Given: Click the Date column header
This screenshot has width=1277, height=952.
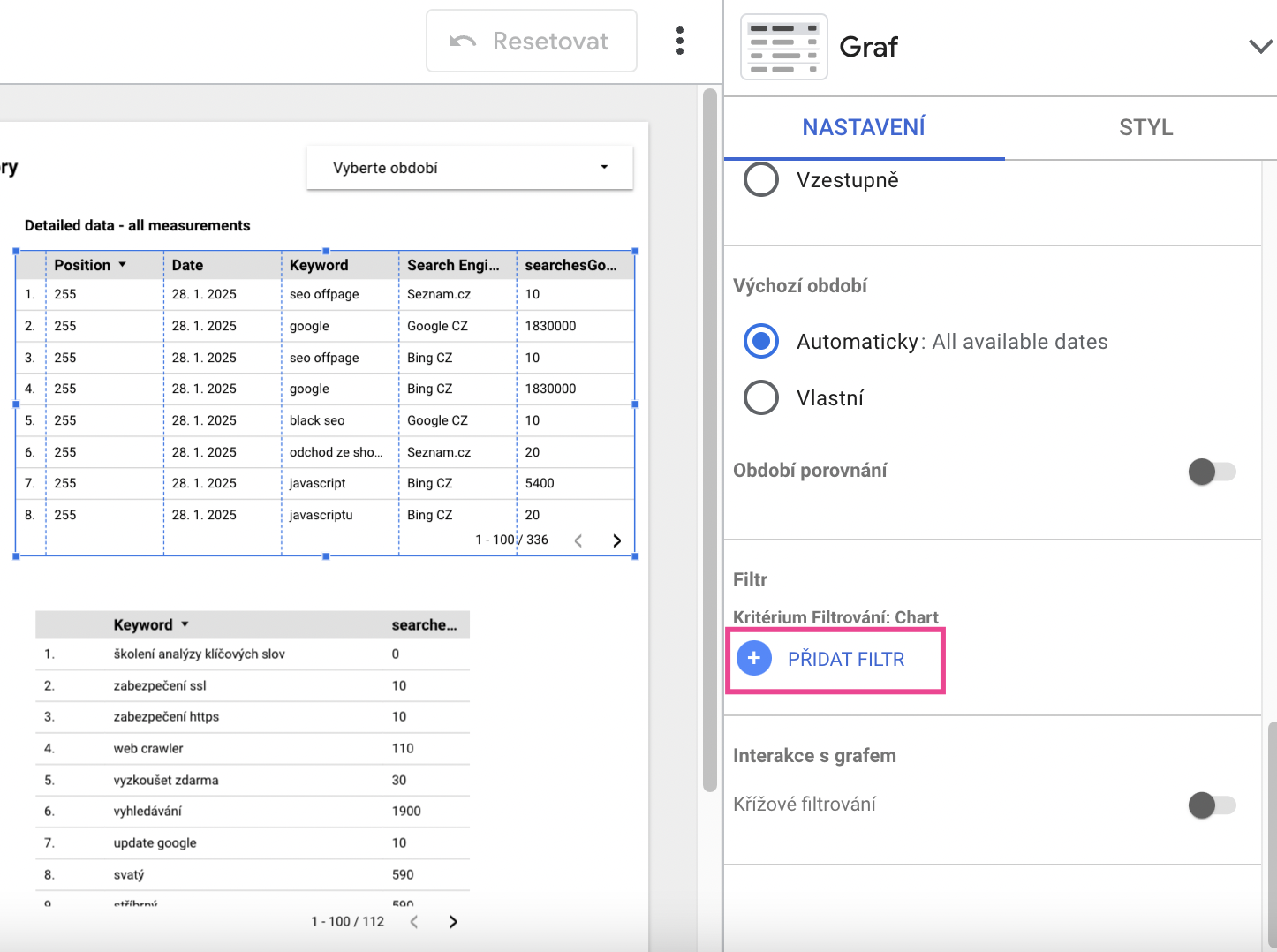Looking at the screenshot, I should coord(187,265).
